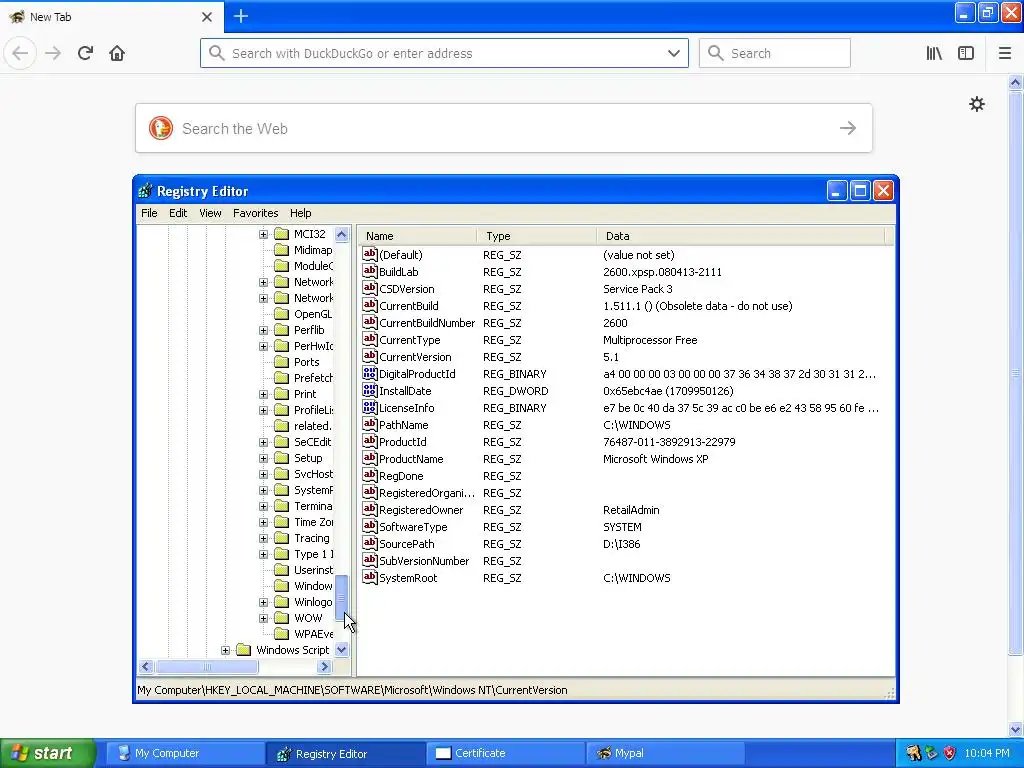The width and height of the screenshot is (1024, 768).
Task: Expand the SeCEdit key
Action: (x=263, y=442)
